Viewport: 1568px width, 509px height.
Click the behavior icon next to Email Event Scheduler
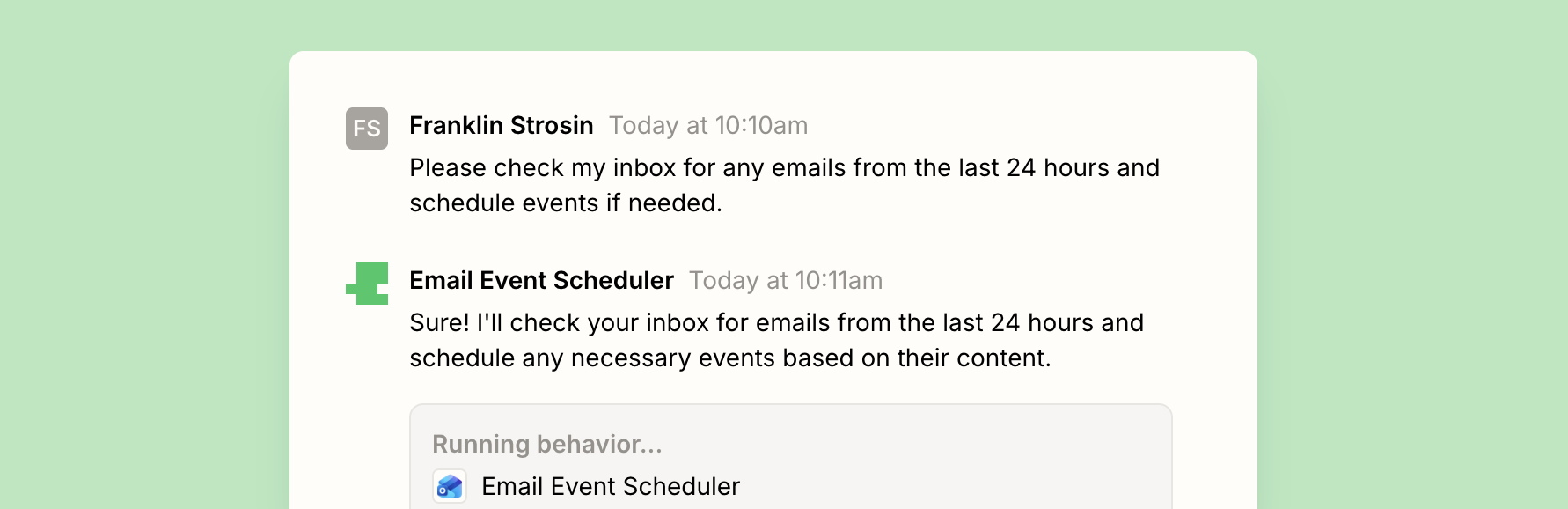(450, 486)
